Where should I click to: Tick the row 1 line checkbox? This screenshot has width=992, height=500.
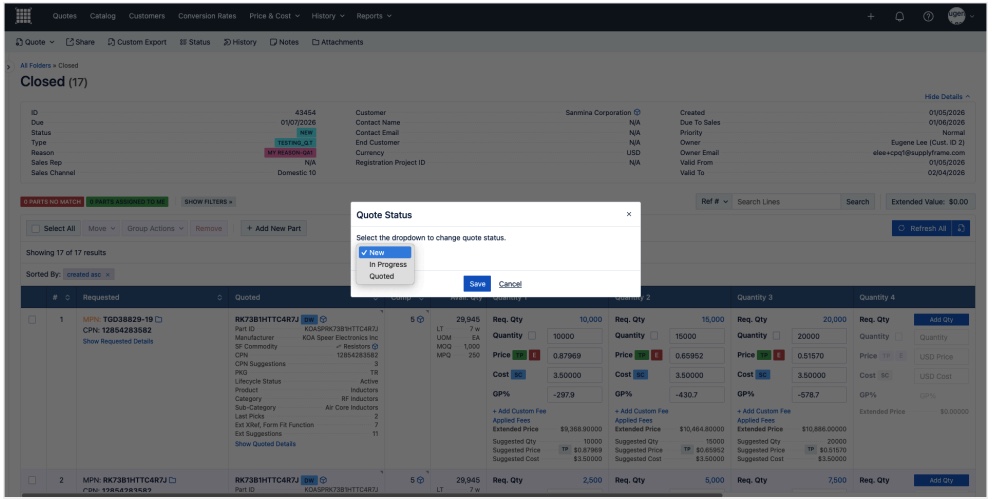[33, 320]
